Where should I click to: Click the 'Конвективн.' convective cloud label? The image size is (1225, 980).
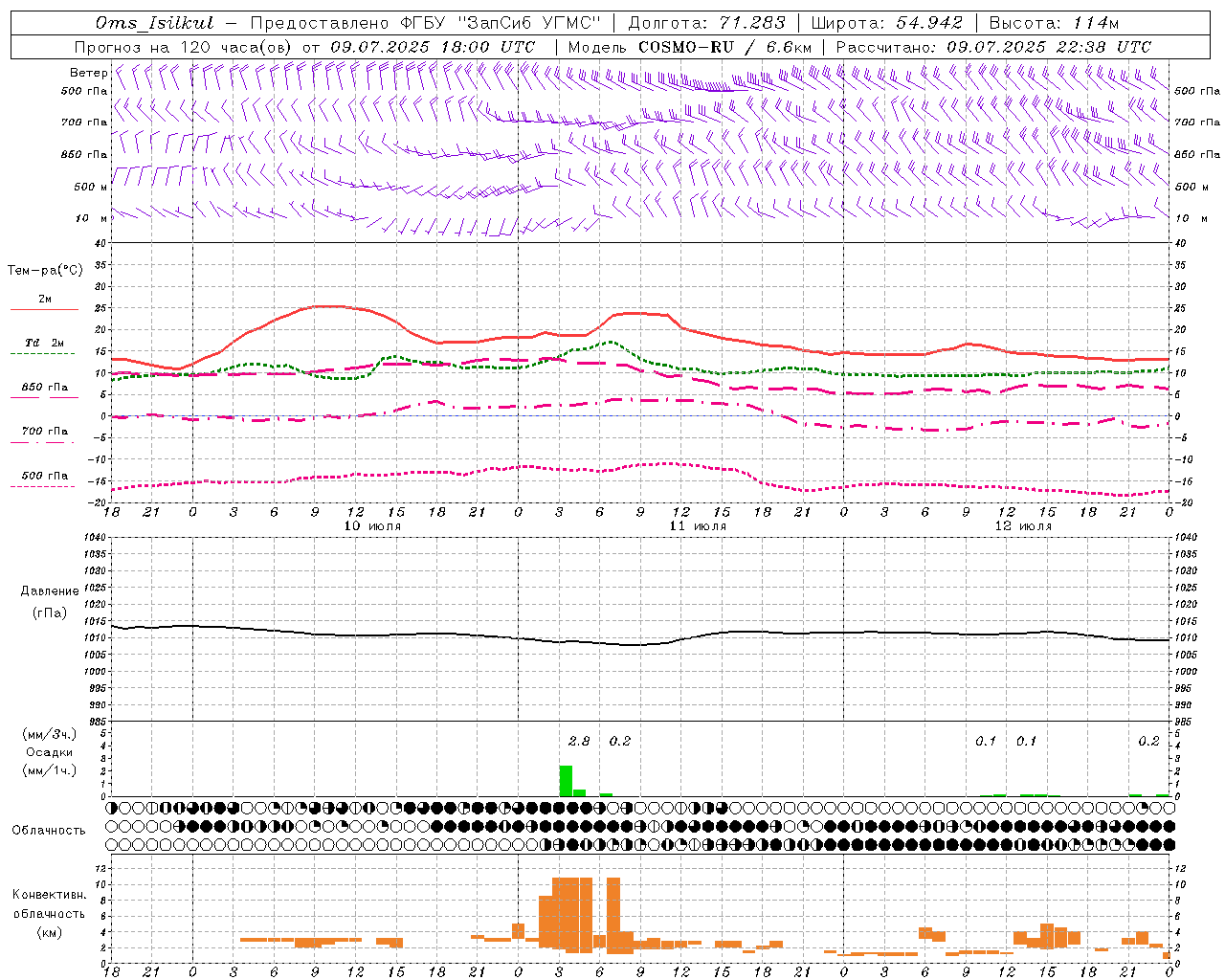[x=49, y=895]
